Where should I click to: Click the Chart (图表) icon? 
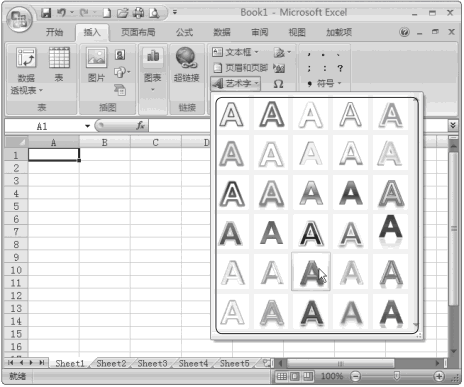pyautogui.click(x=153, y=69)
